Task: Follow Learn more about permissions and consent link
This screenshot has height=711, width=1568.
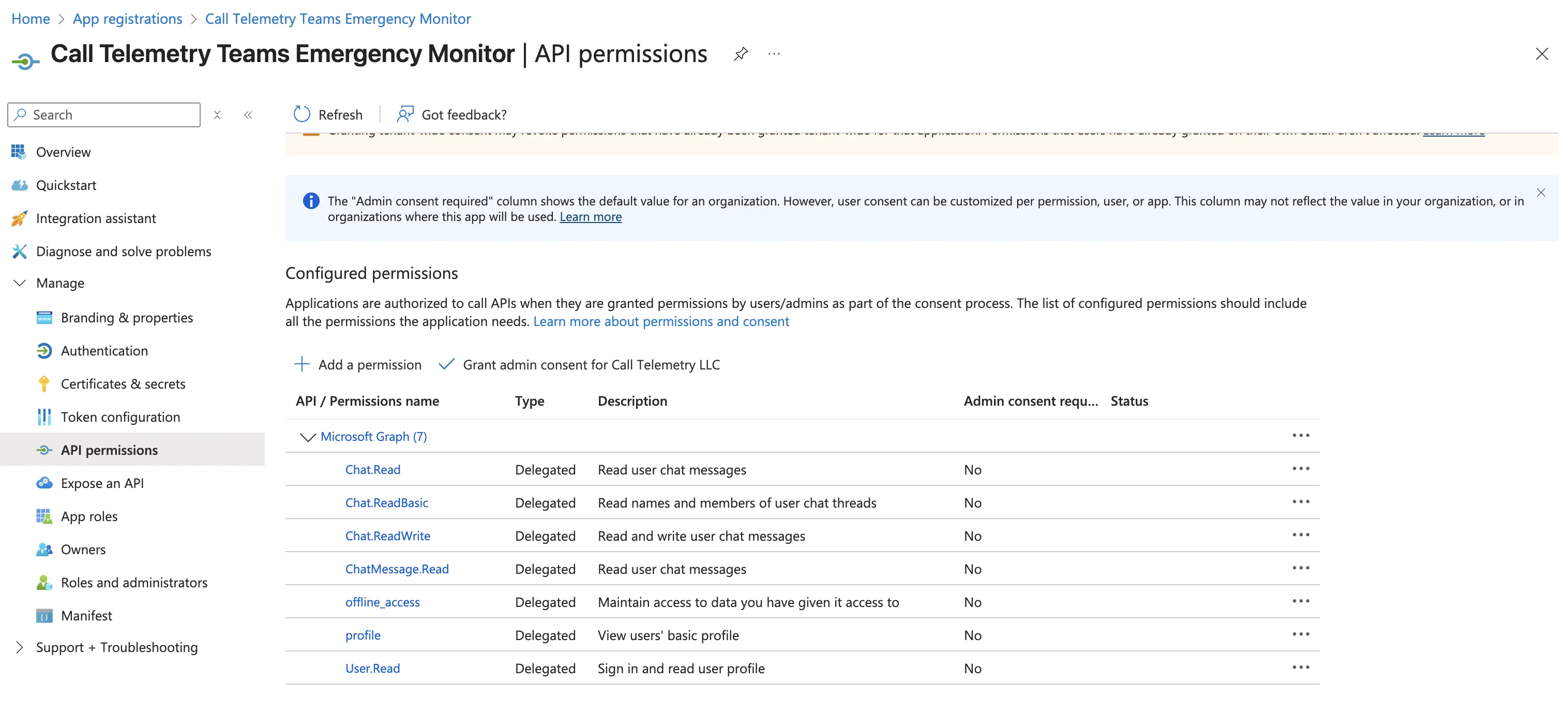Action: pos(661,321)
